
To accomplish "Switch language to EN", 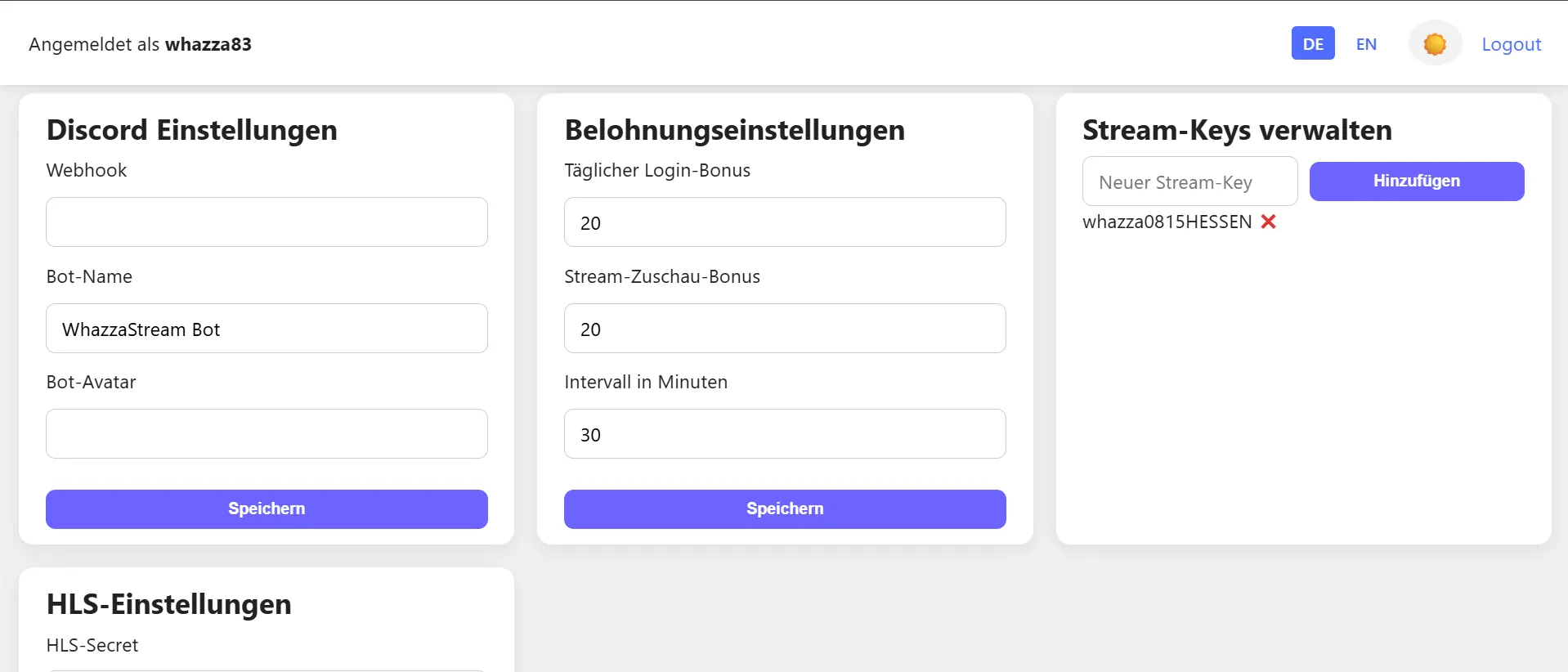I will pos(1366,44).
